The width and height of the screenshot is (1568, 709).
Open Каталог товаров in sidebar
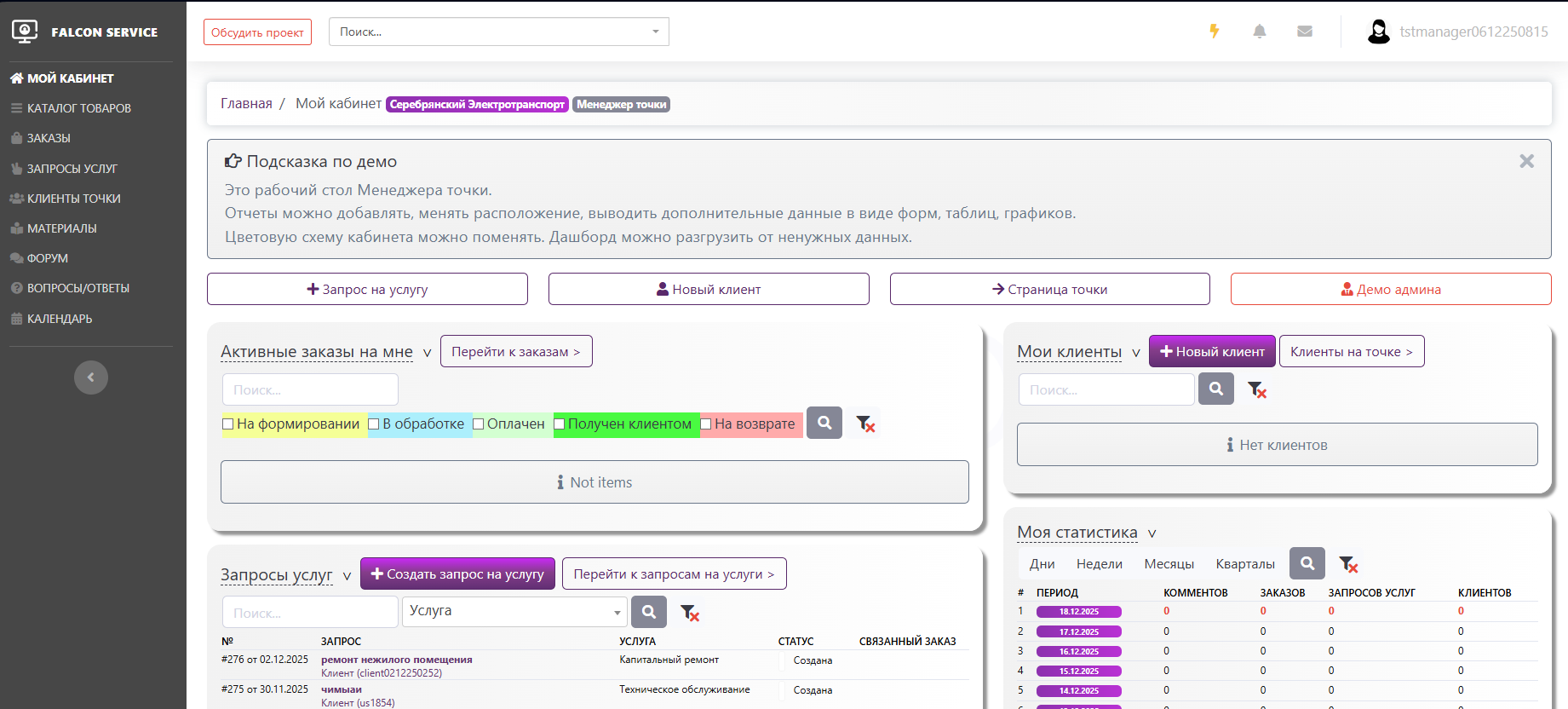pos(78,108)
